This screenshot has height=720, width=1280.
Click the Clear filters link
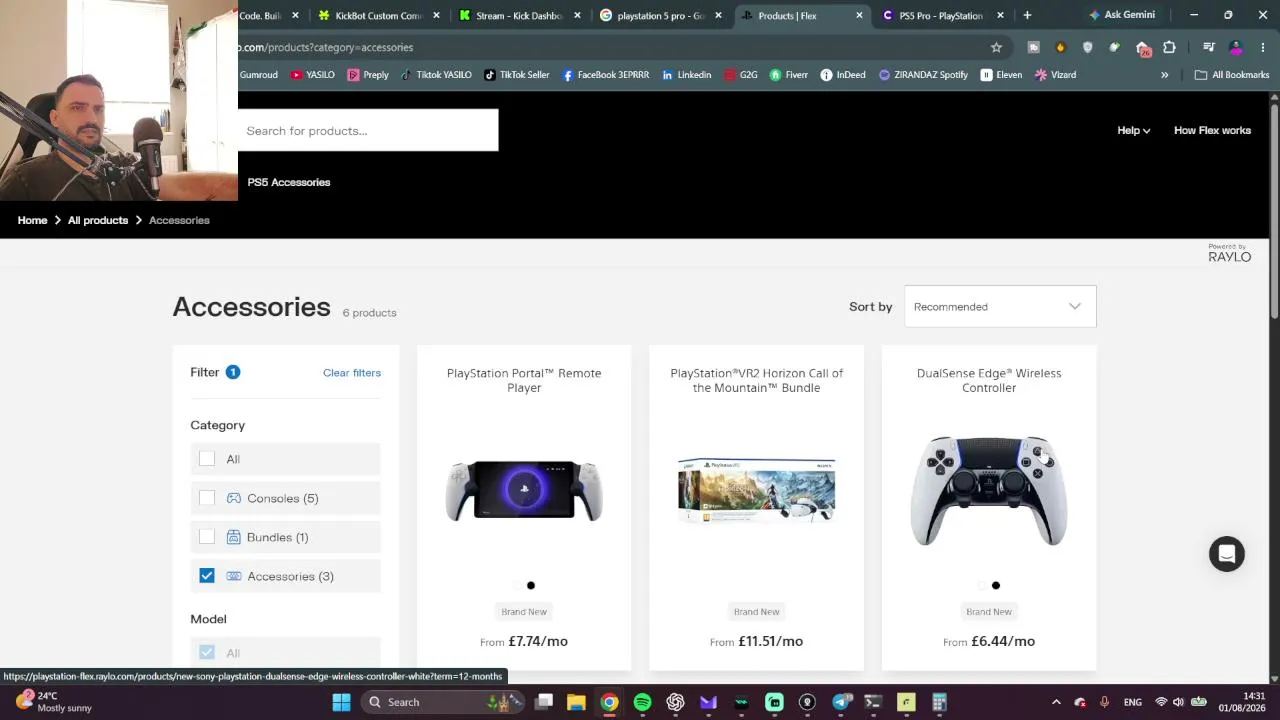point(352,373)
